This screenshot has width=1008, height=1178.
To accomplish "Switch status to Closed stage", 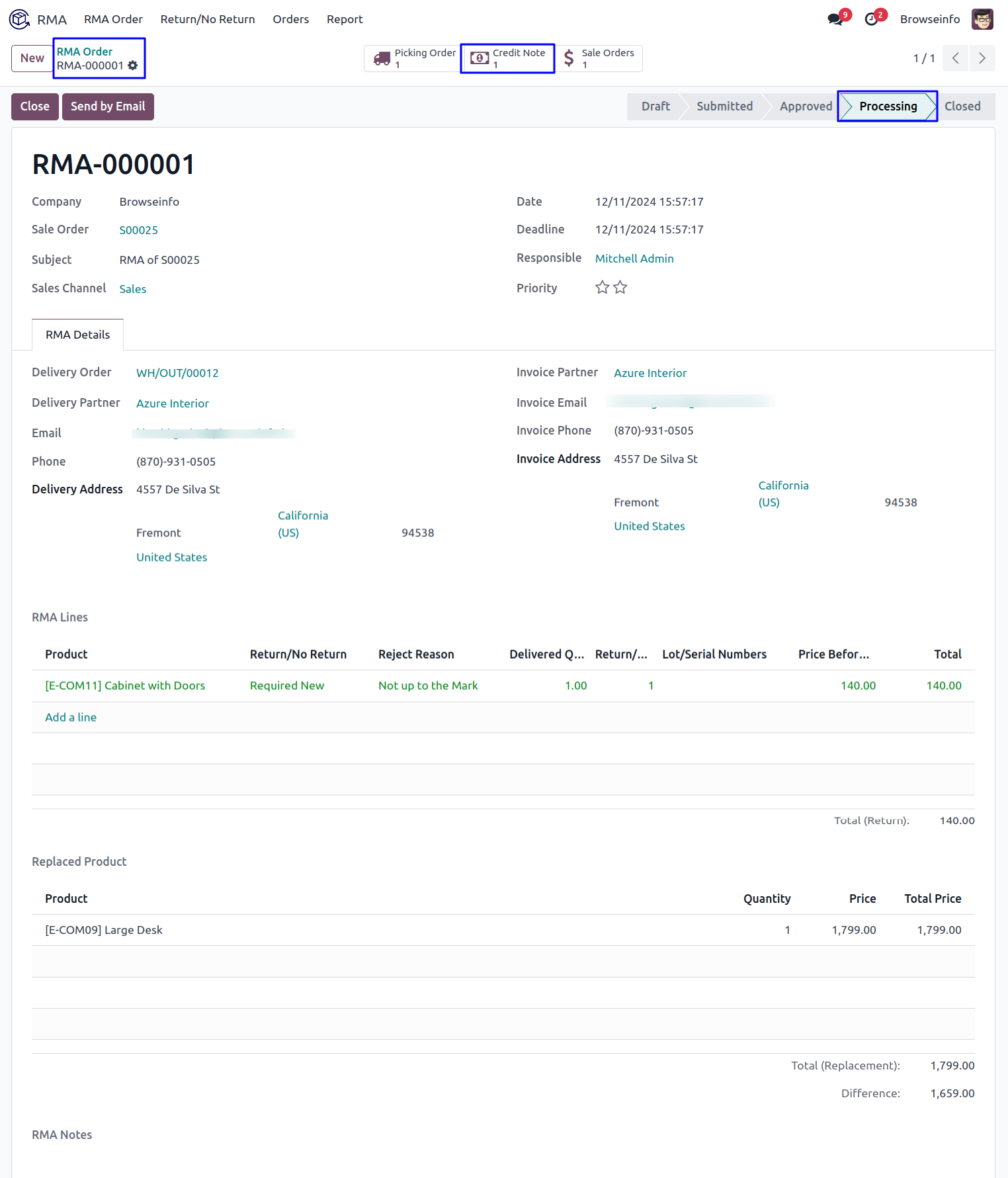I will pos(962,106).
